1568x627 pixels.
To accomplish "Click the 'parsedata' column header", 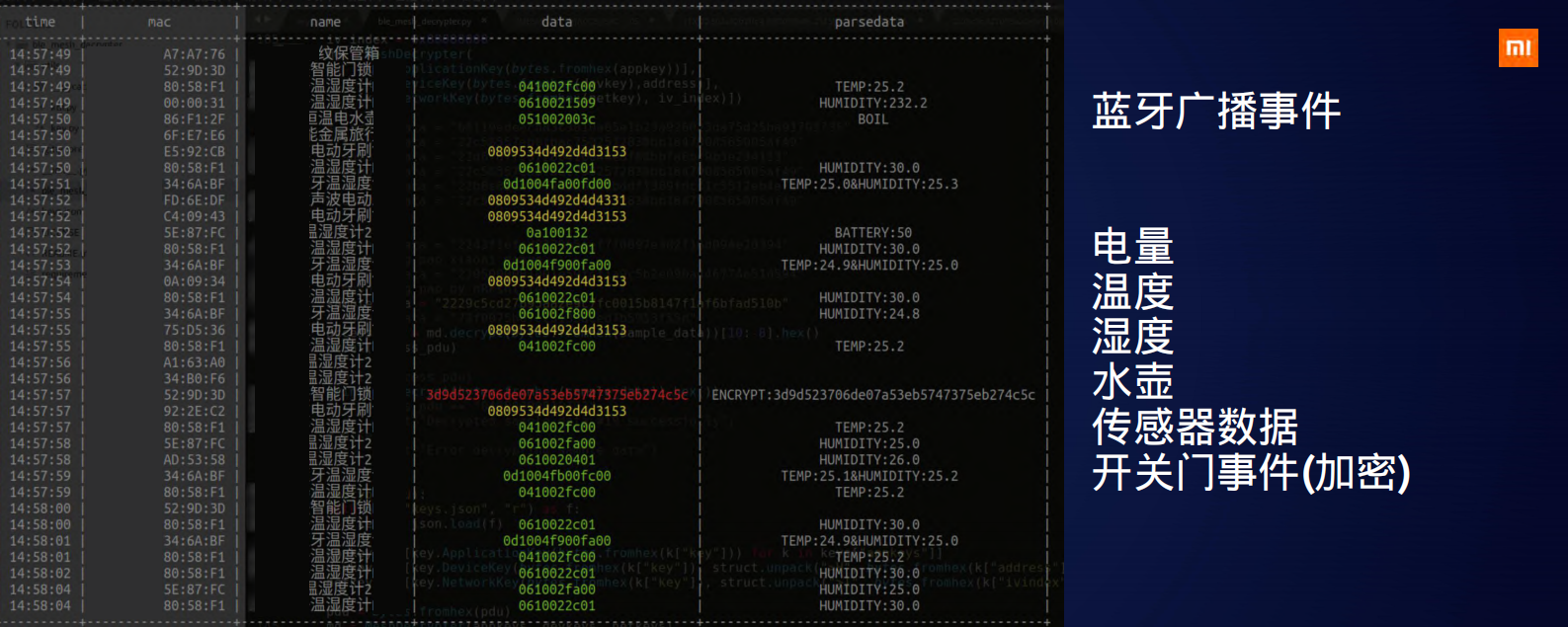I will point(868,22).
